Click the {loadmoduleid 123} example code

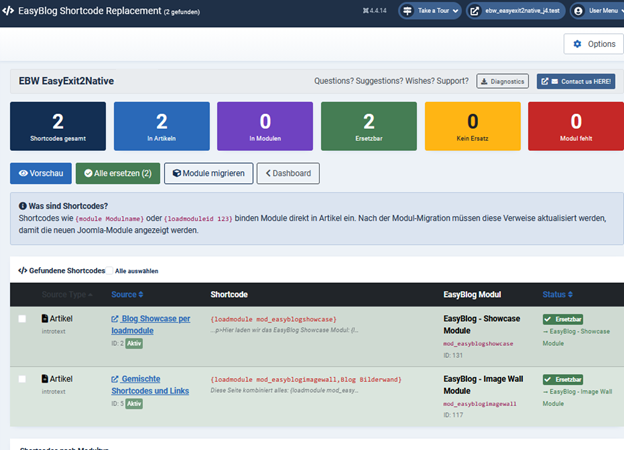pos(198,218)
